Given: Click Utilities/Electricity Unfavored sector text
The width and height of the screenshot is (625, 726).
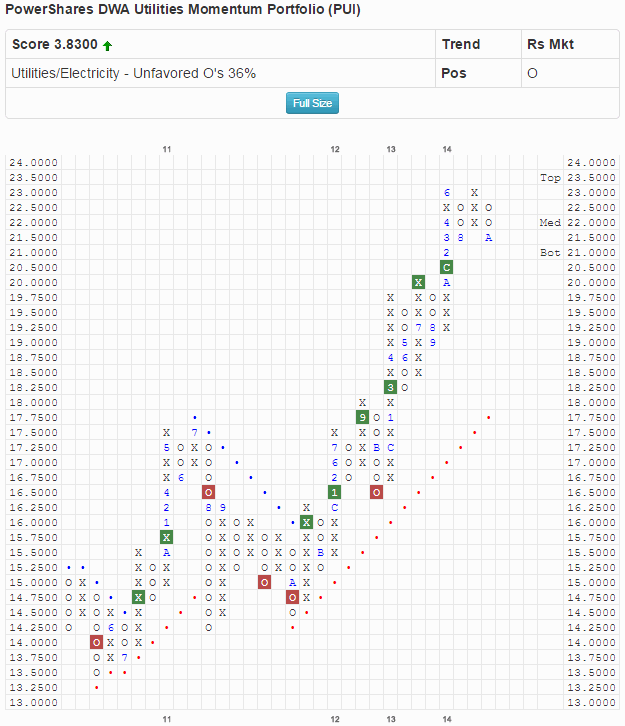Looking at the screenshot, I should point(133,74).
